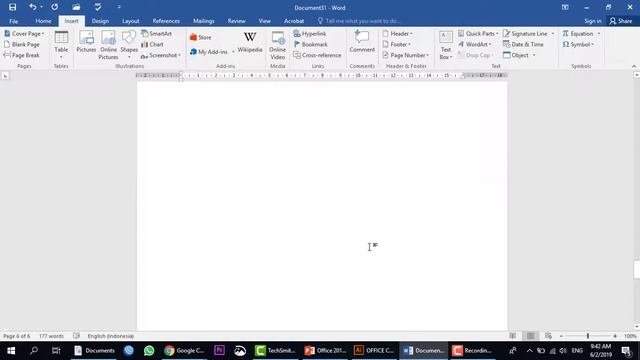Open the Acrobat tab
Image resolution: width=640 pixels, height=360 pixels.
coord(294,21)
